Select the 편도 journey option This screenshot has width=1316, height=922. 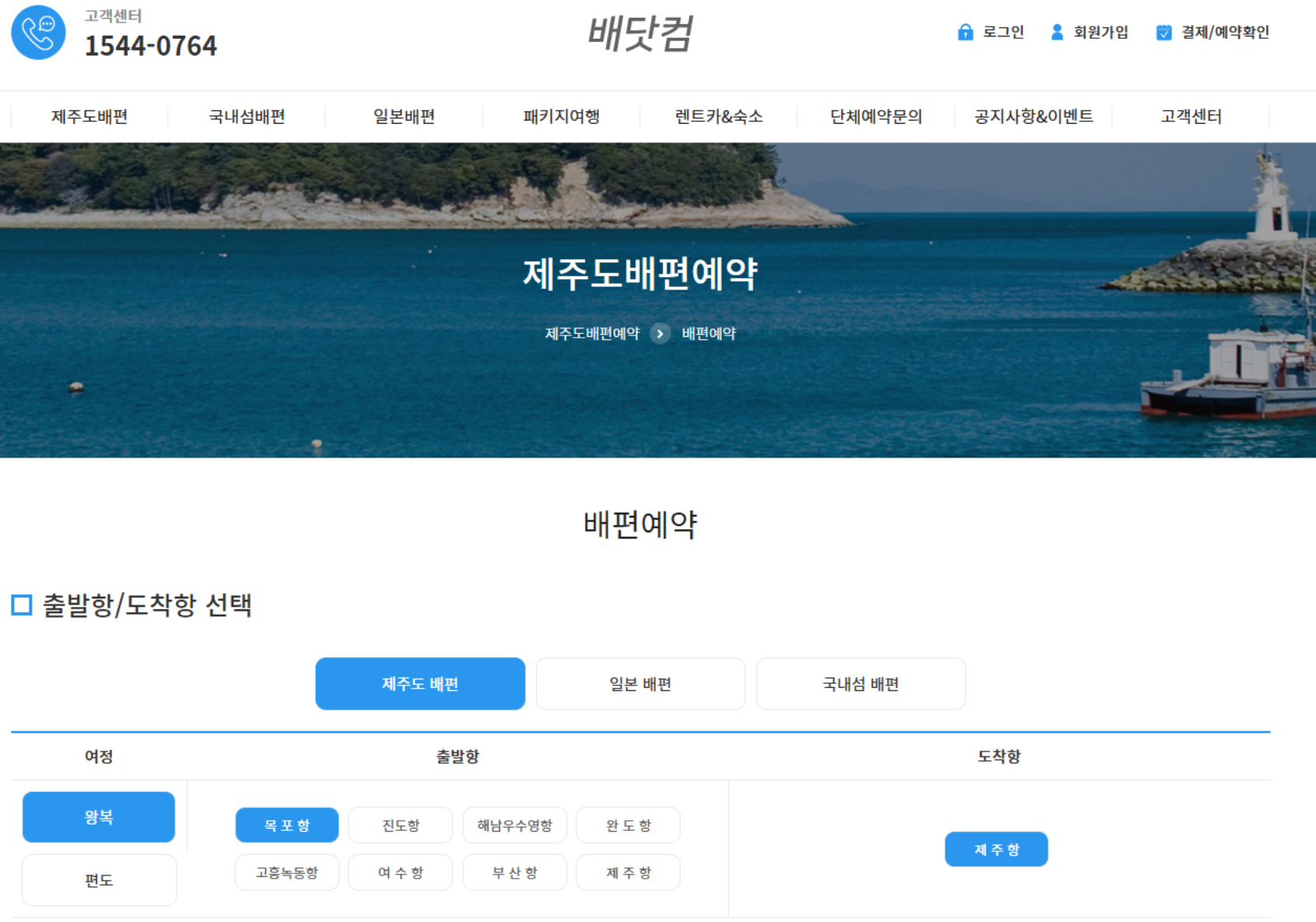(x=98, y=879)
